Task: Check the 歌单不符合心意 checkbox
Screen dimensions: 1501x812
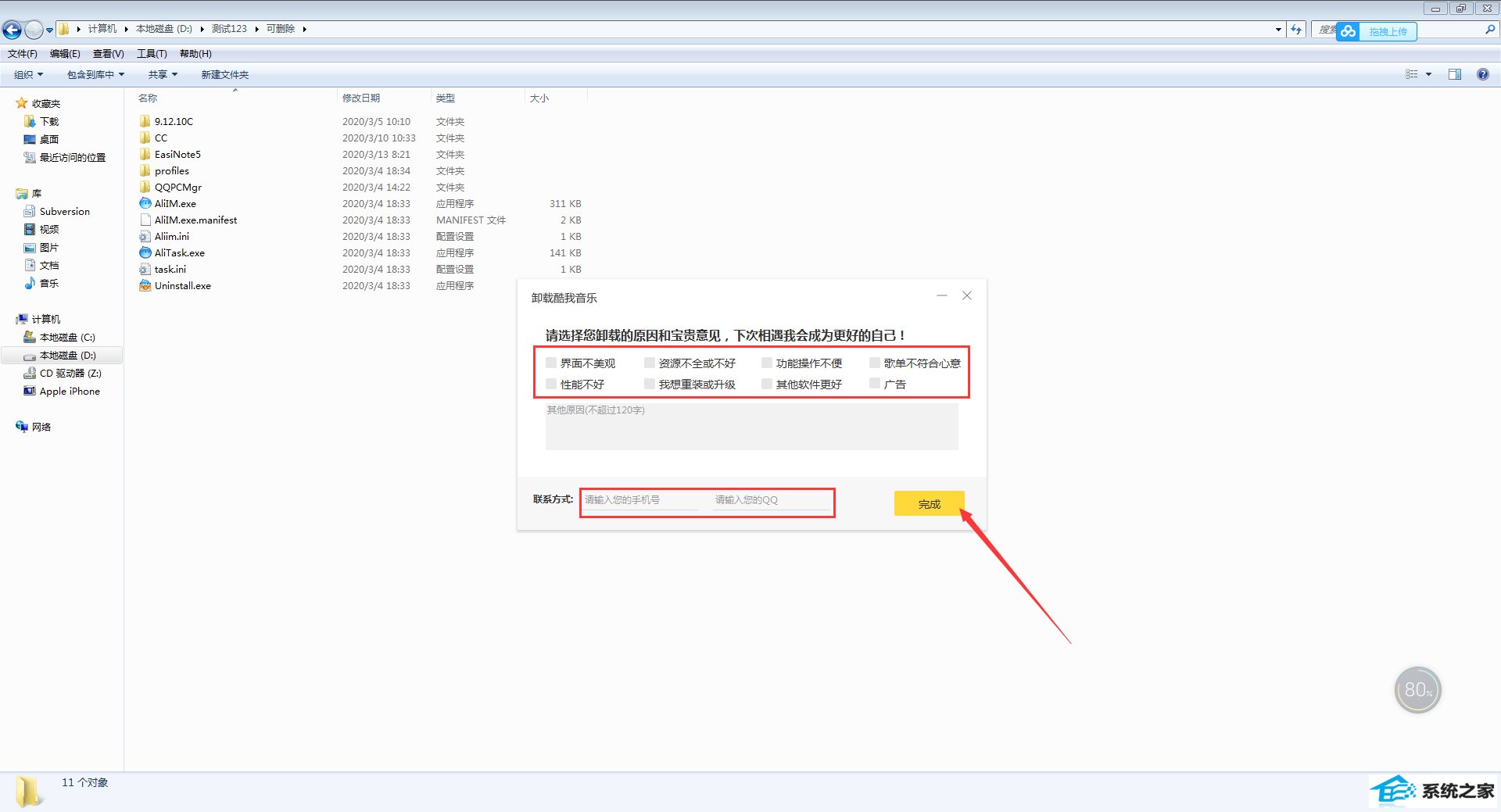Action: 875,363
